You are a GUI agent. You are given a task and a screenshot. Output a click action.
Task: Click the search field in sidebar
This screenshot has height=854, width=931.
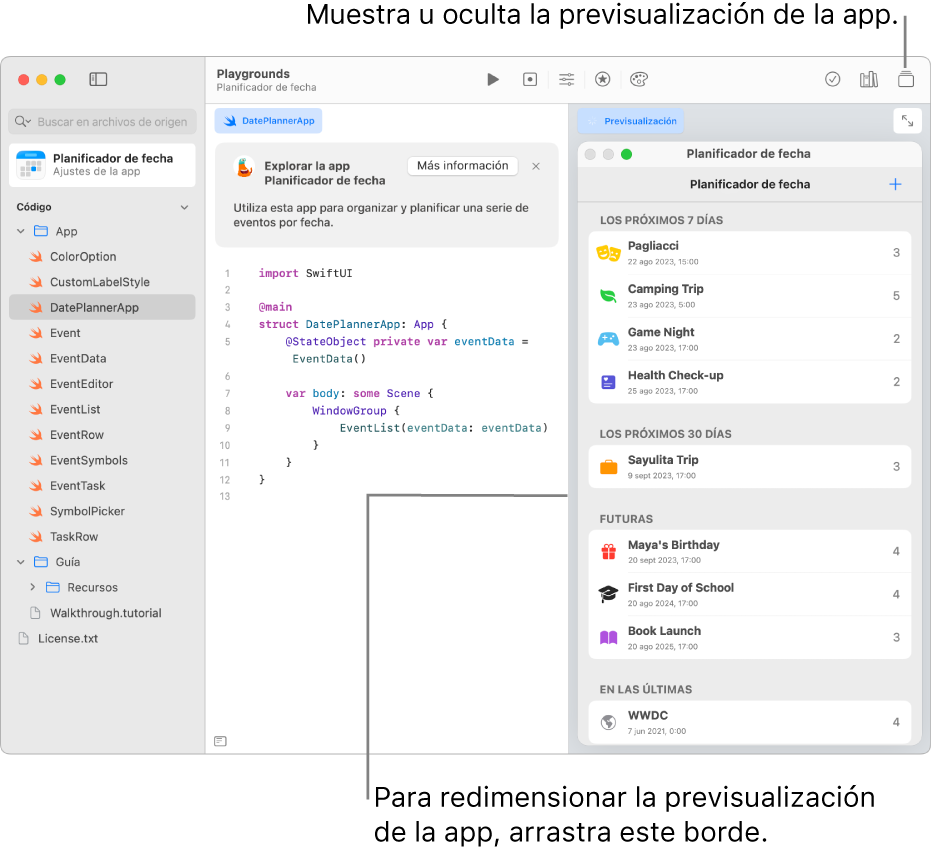tap(102, 121)
